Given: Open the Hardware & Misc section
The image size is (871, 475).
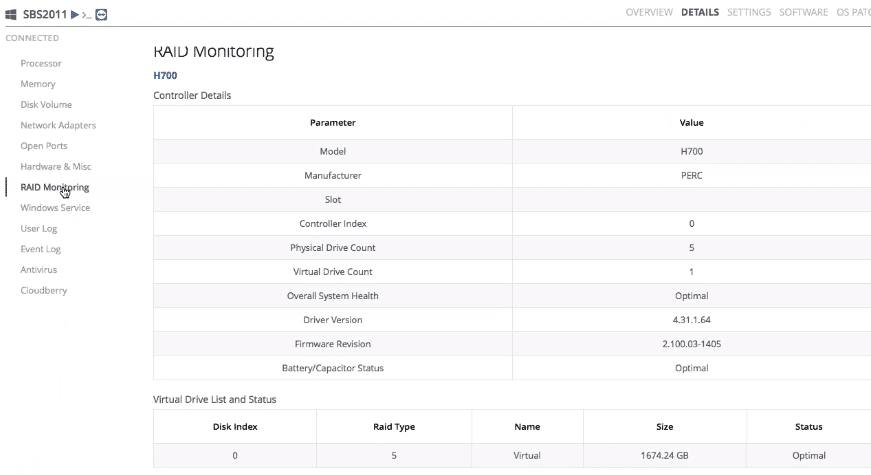Looking at the screenshot, I should tap(56, 167).
